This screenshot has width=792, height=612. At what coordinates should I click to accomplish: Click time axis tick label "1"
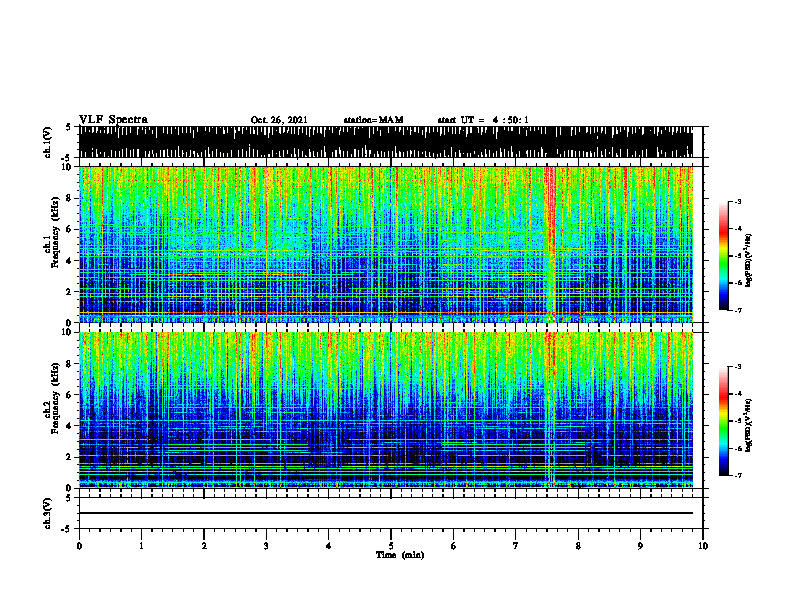click(x=141, y=546)
